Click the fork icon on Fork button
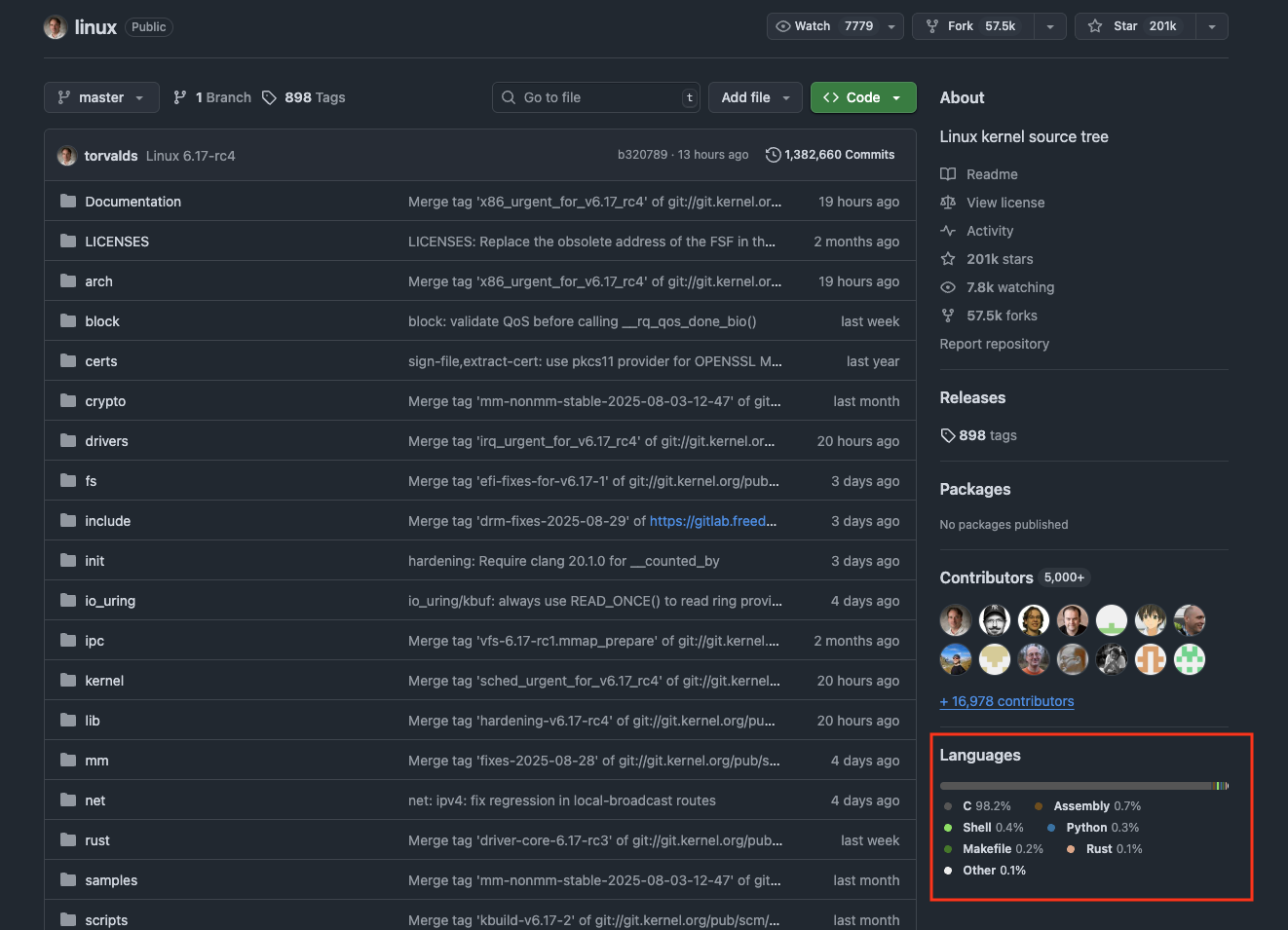The width and height of the screenshot is (1288, 930). pyautogui.click(x=932, y=26)
